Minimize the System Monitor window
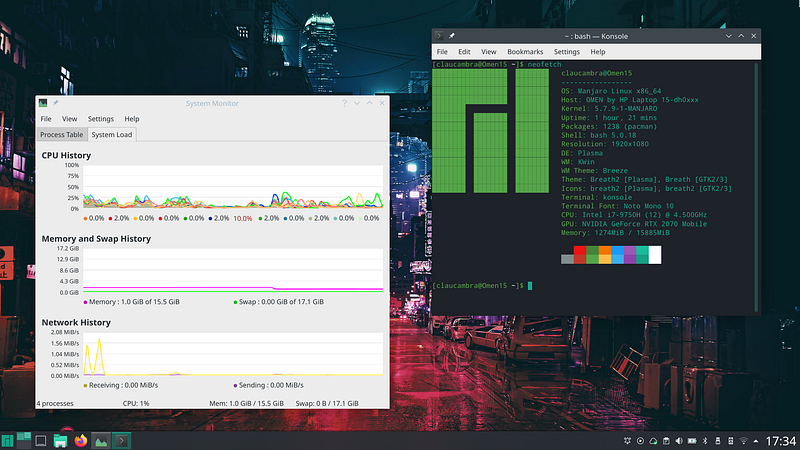The height and width of the screenshot is (450, 800). pyautogui.click(x=357, y=103)
